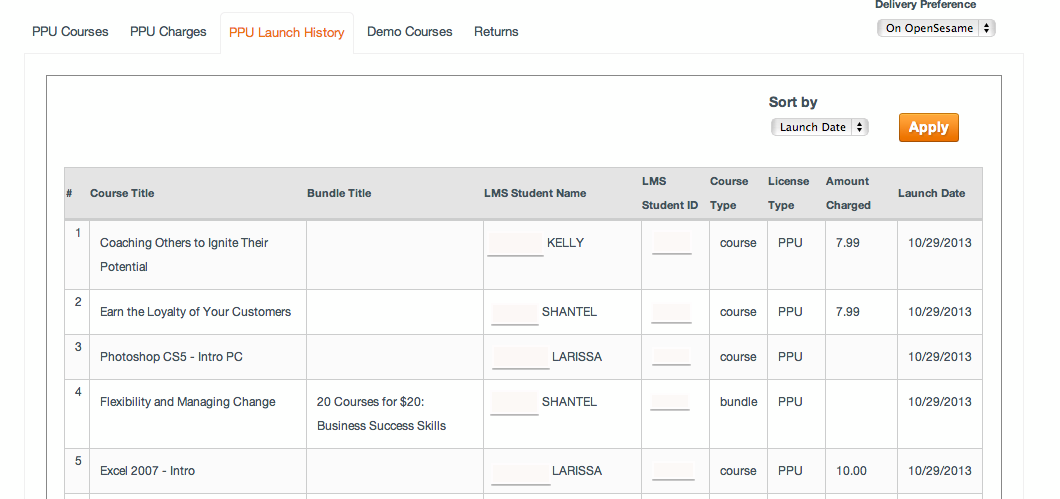Click the Bundle Title column header
This screenshot has width=1060, height=499.
339,193
